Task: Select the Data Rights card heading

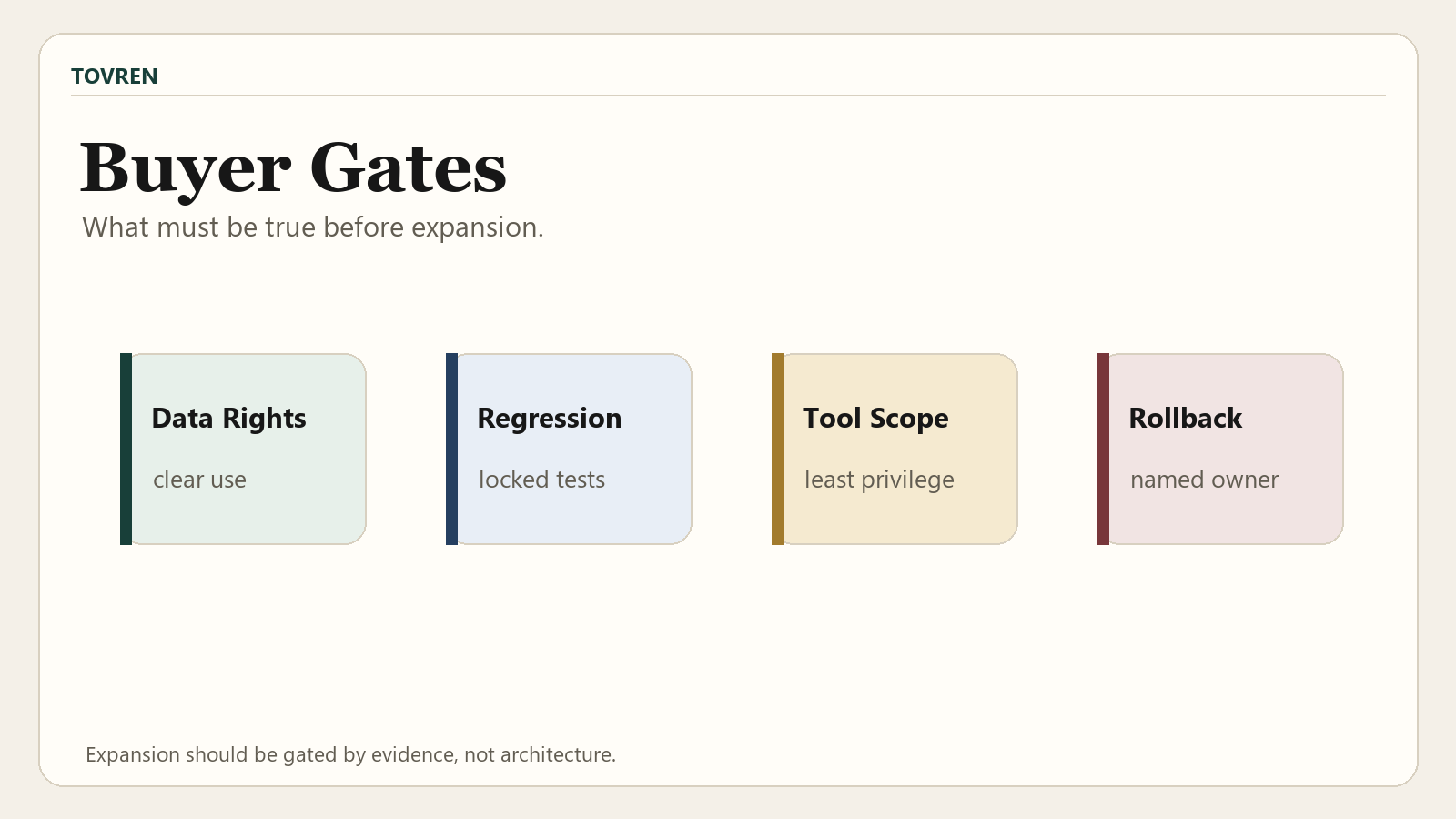Action: [228, 419]
